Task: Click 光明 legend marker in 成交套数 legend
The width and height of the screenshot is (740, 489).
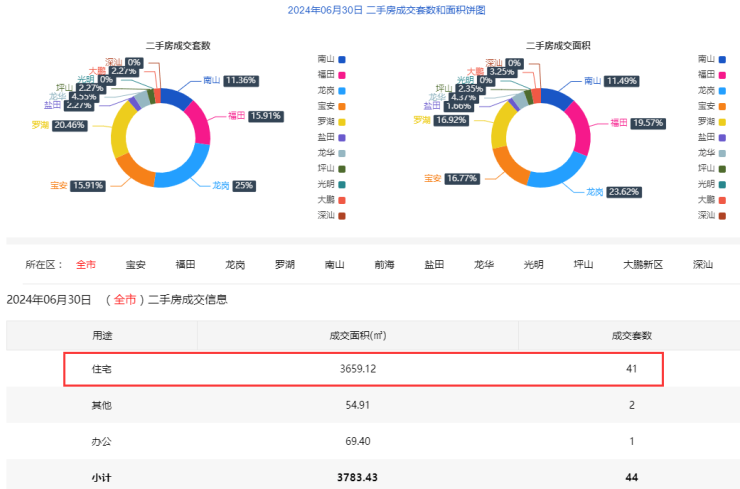Action: point(342,184)
